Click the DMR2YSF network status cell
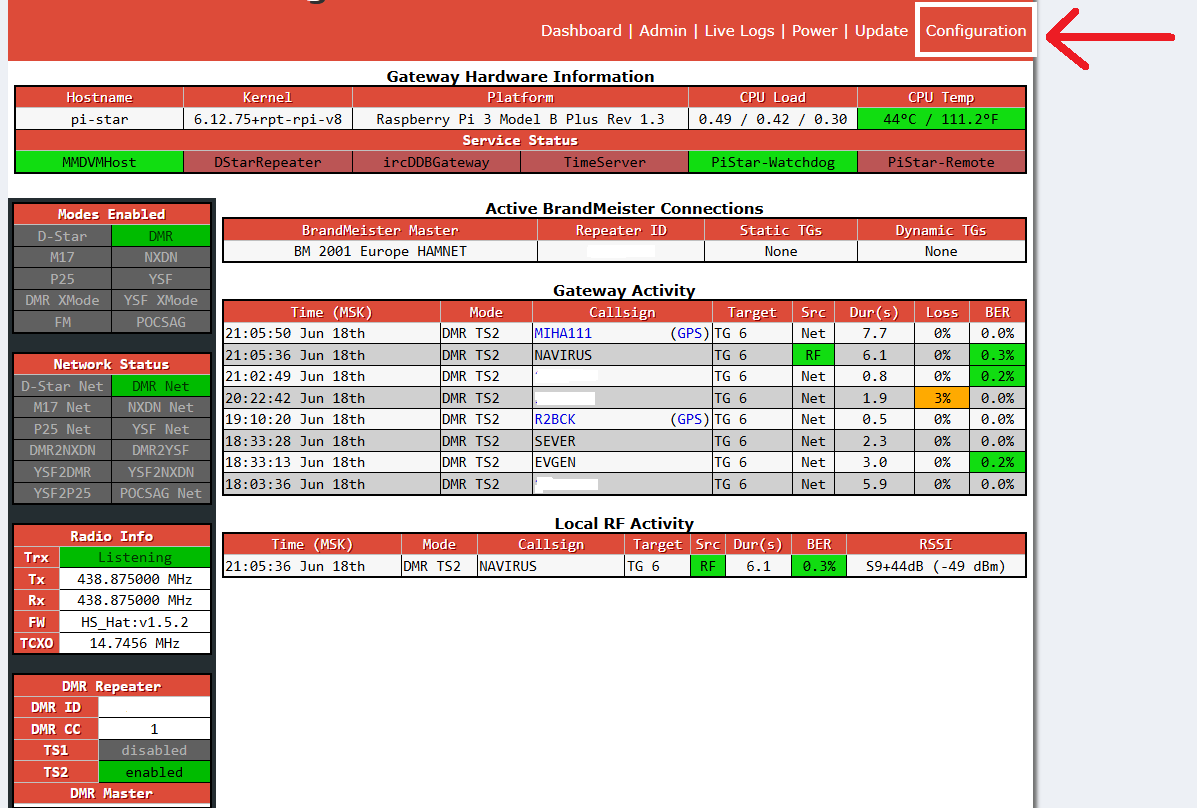Image resolution: width=1197 pixels, height=808 pixels. 161,451
